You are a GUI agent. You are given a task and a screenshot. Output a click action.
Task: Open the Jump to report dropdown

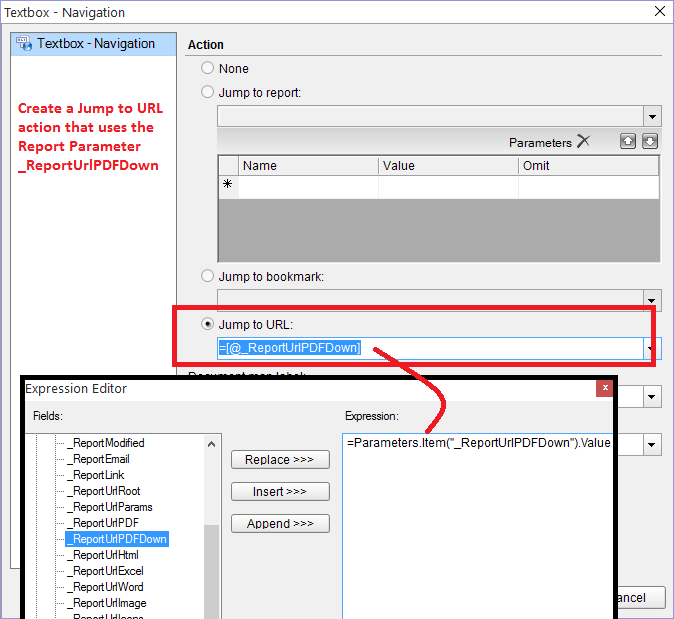[x=652, y=116]
